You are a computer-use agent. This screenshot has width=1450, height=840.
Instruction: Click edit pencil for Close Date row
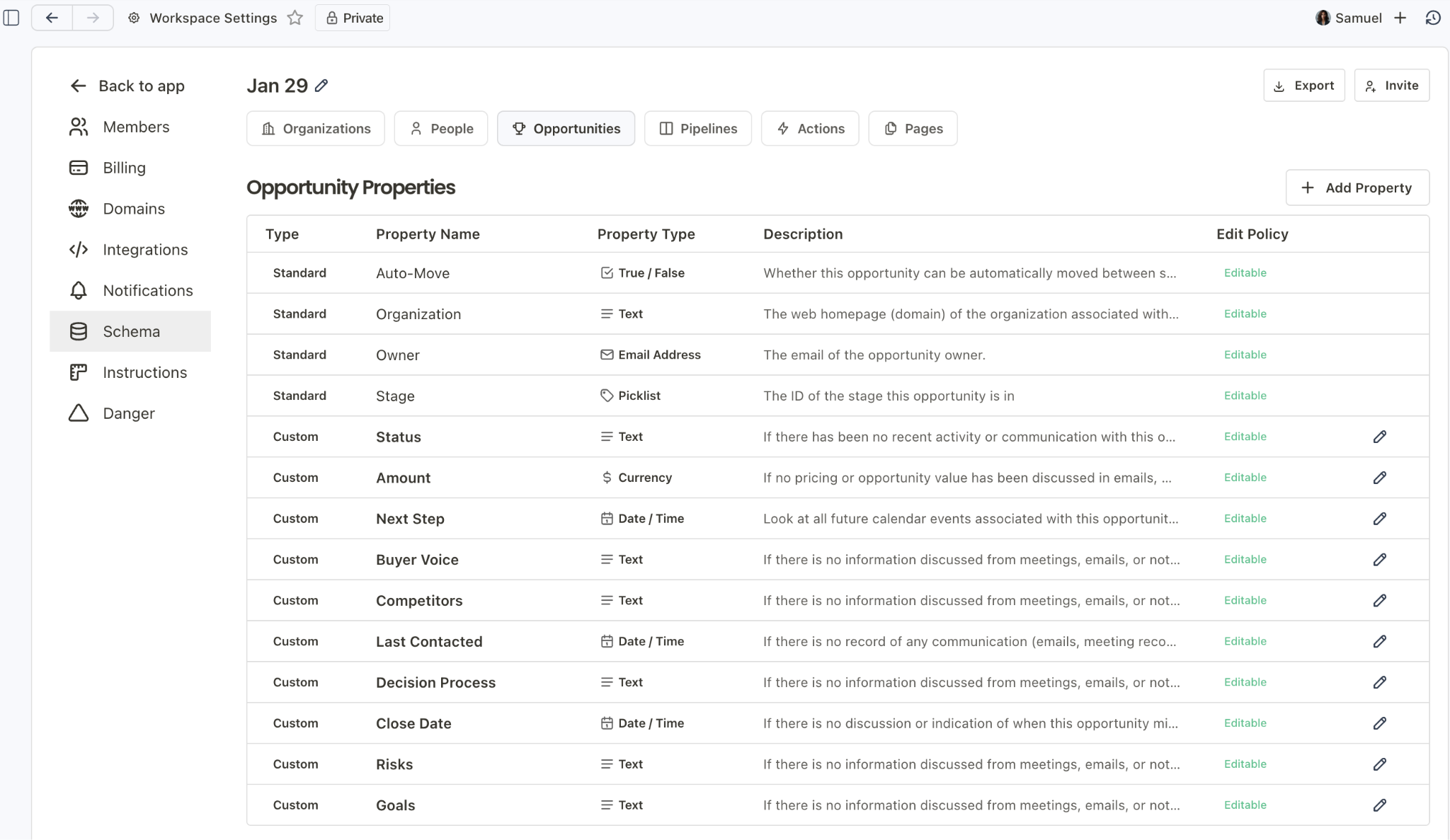1379,723
